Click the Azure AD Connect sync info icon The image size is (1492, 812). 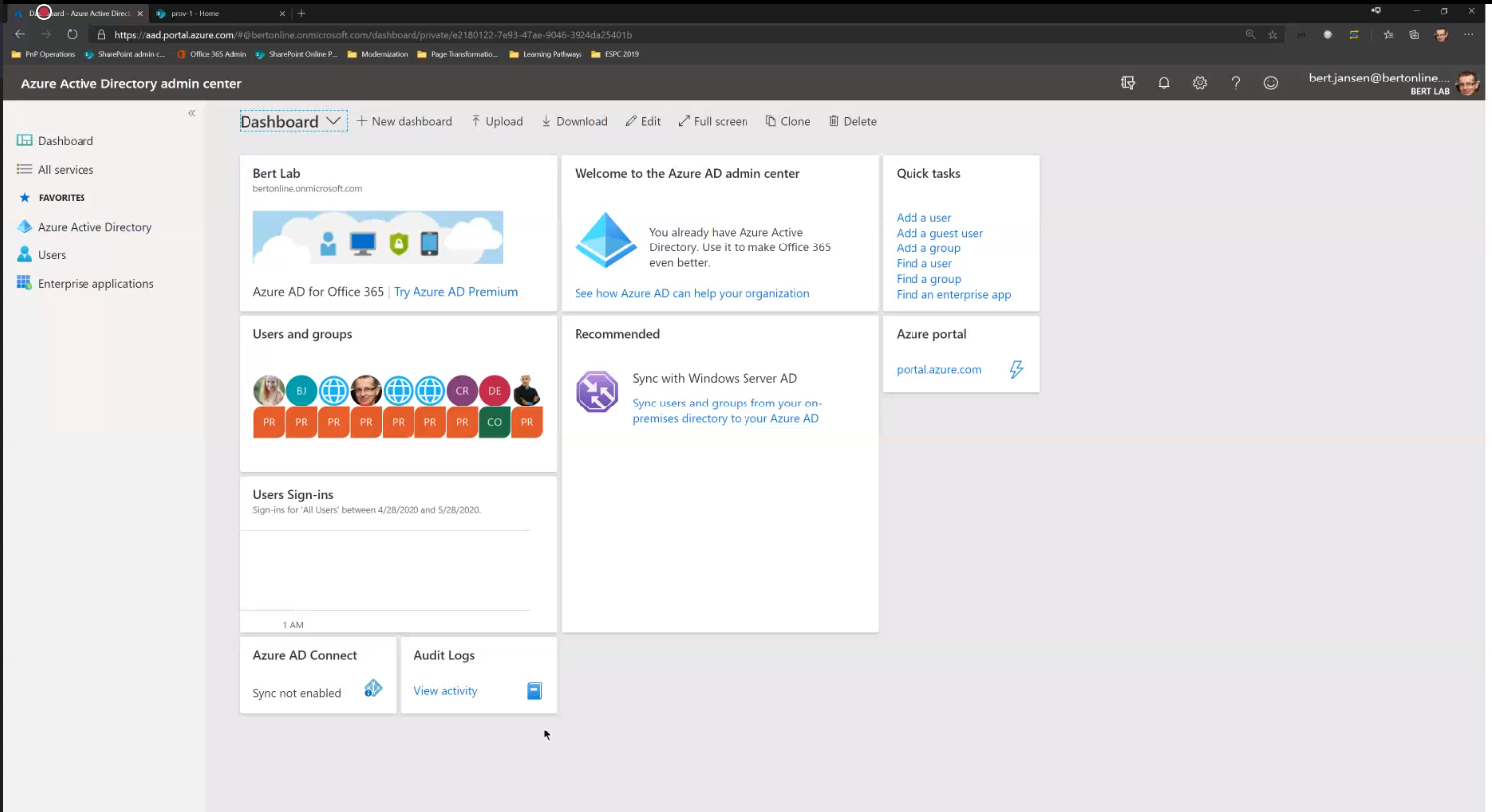click(x=373, y=687)
